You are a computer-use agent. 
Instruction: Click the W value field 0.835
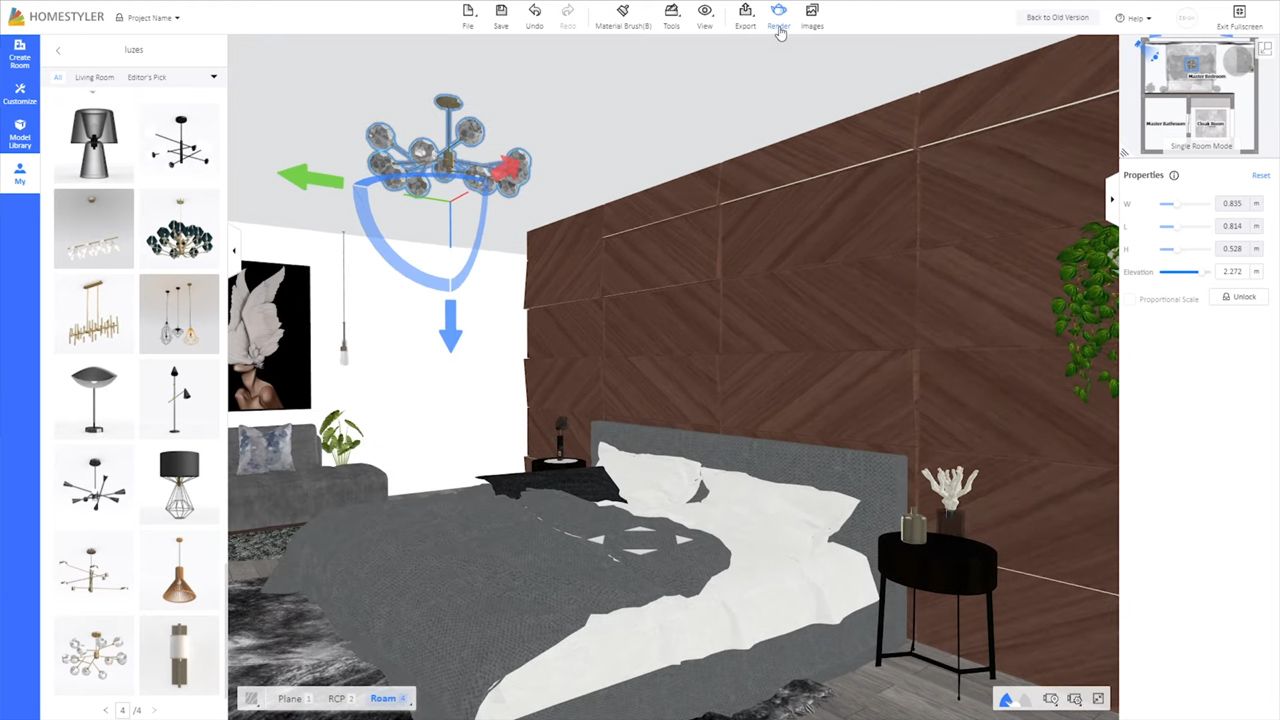(x=1233, y=203)
